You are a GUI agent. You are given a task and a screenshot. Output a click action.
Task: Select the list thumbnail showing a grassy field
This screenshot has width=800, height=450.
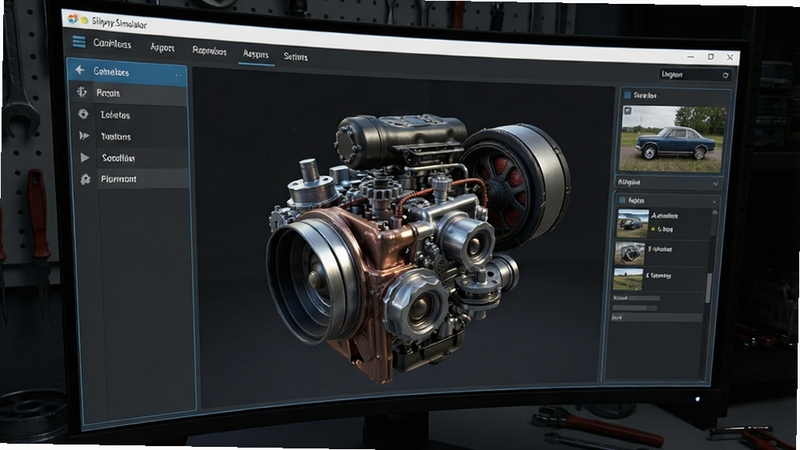pyautogui.click(x=628, y=279)
